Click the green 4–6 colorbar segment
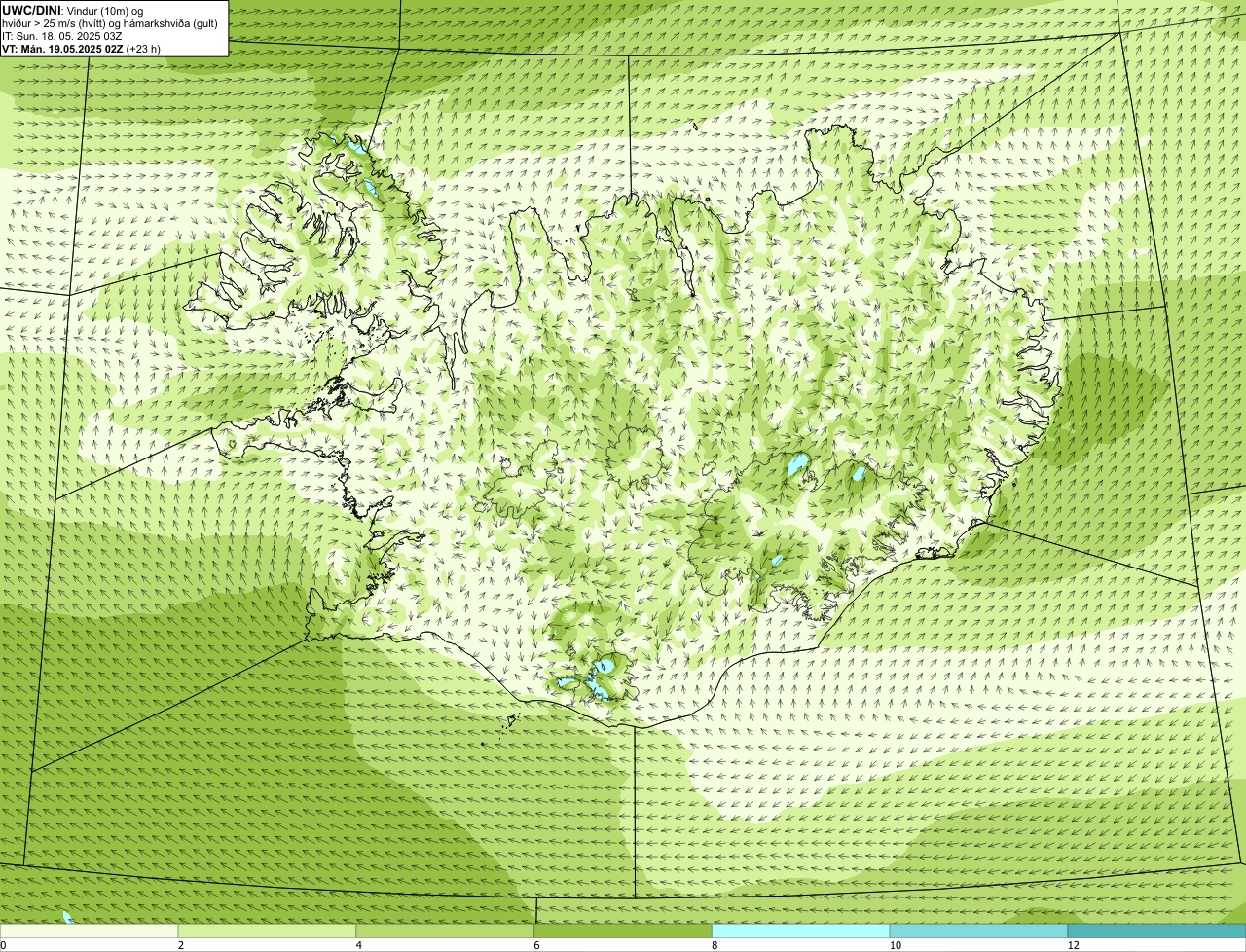The height and width of the screenshot is (952, 1246). (x=446, y=932)
